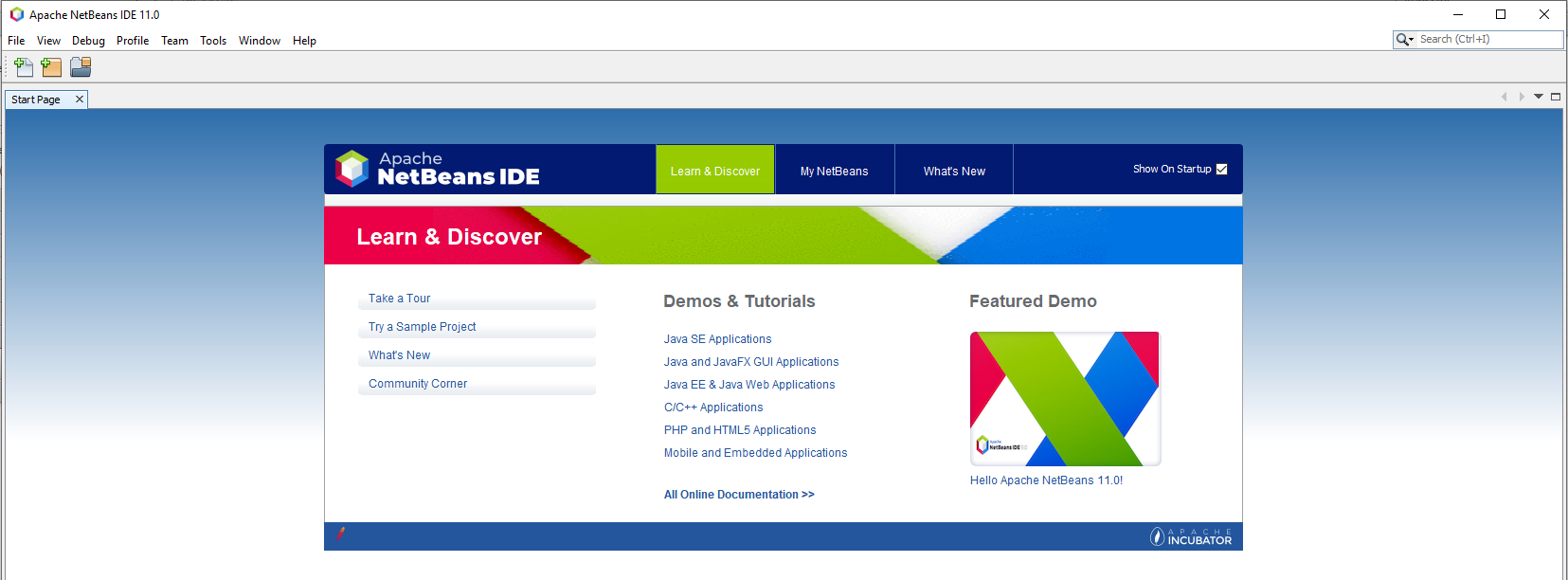Open PHP and HTML5 Applications link
1568x580 pixels.
(x=740, y=430)
